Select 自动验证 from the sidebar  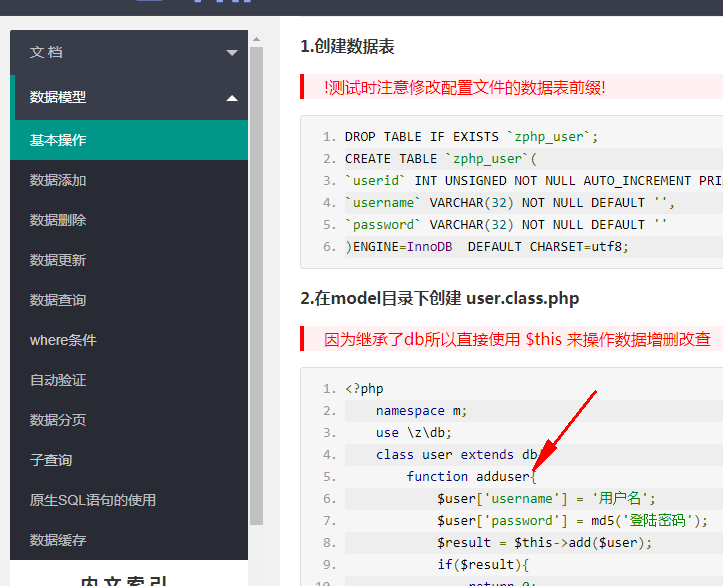(58, 380)
